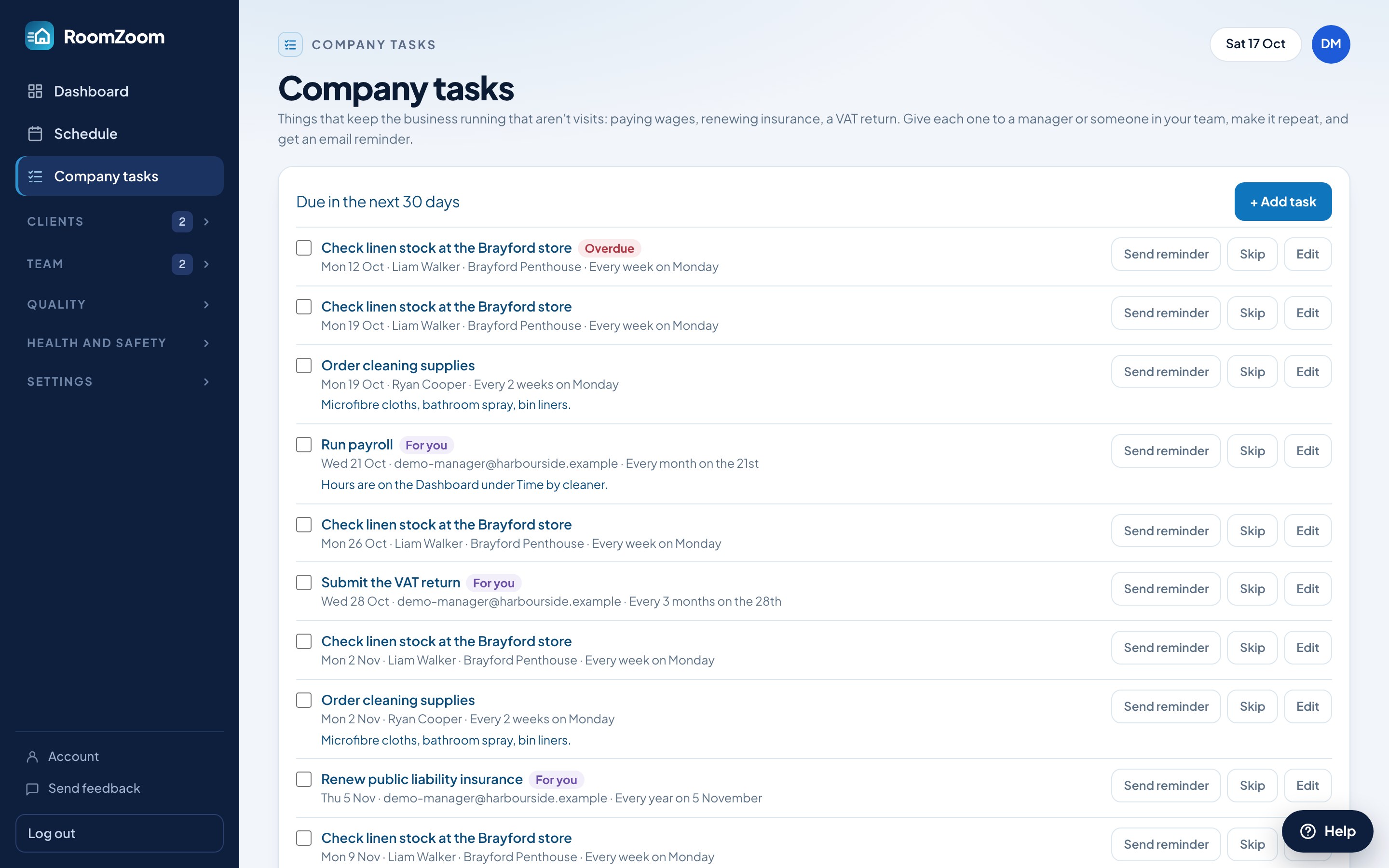Click the Clients count badge showing 2

tap(182, 222)
